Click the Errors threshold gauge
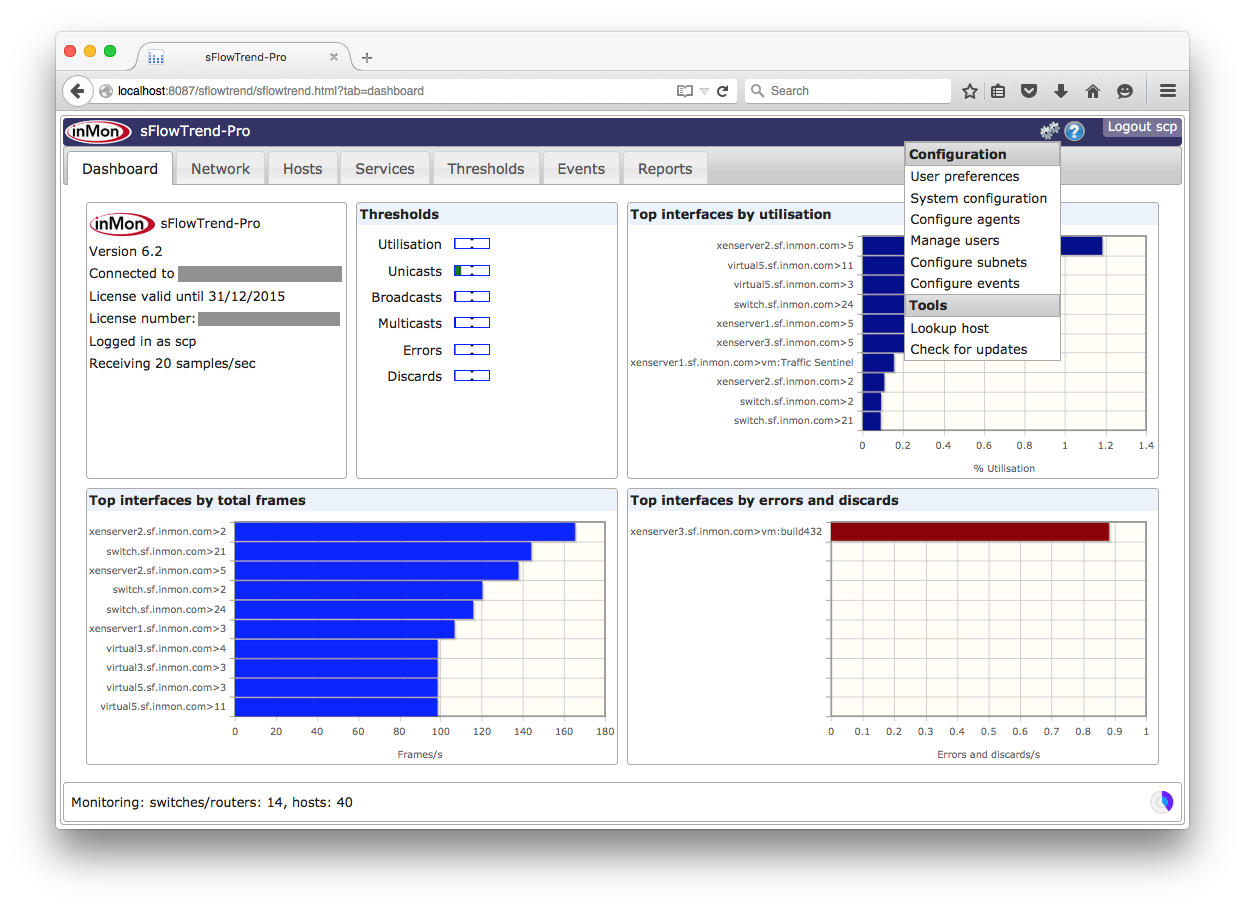Viewport: 1245px width, 909px height. coord(472,350)
